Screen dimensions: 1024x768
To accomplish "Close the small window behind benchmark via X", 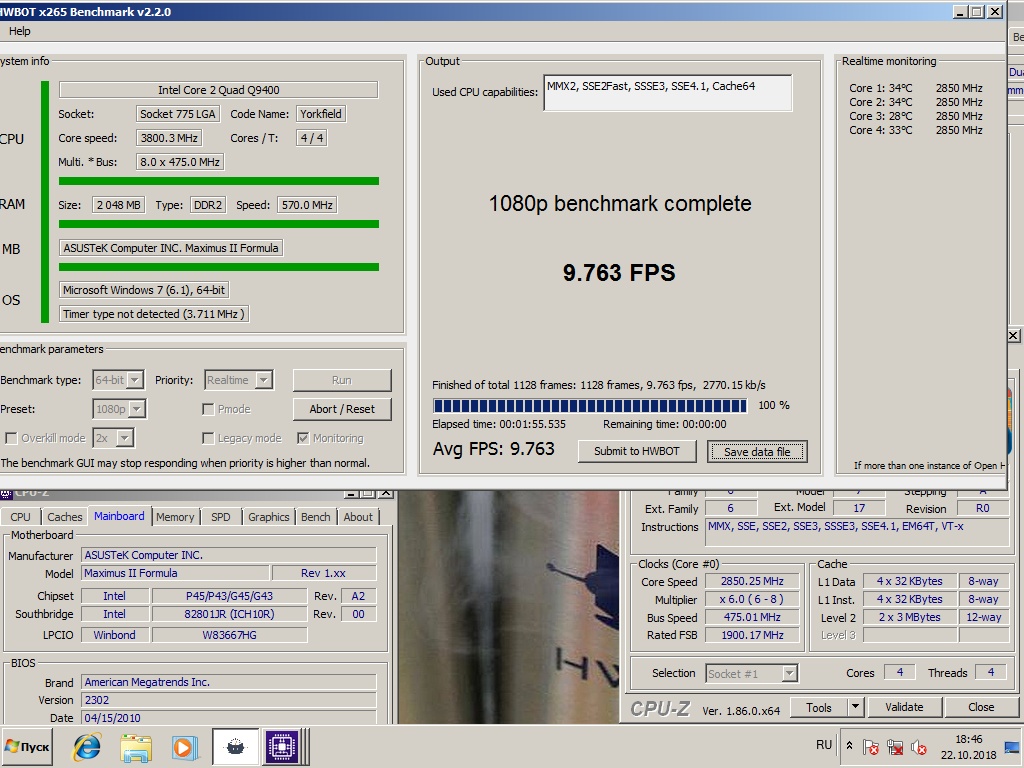I will [1014, 336].
